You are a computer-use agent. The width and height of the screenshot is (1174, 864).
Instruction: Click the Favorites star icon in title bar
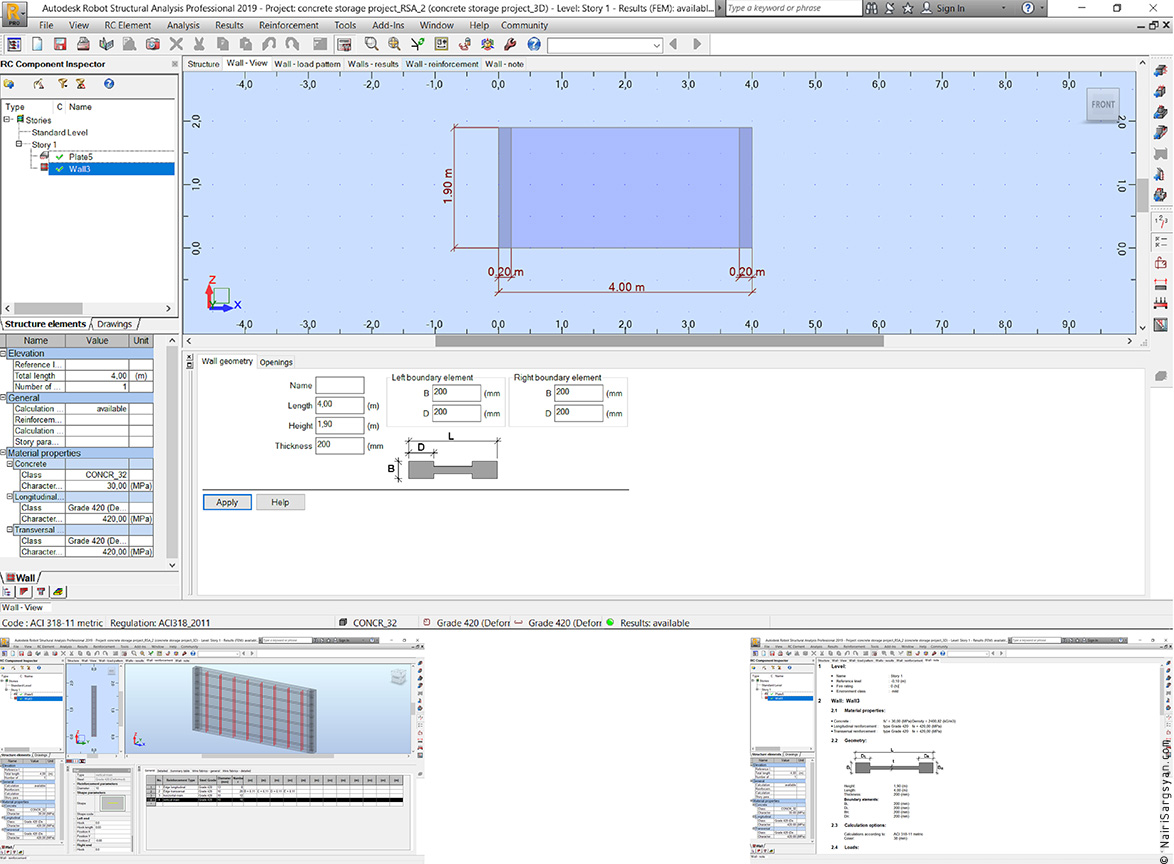click(908, 8)
